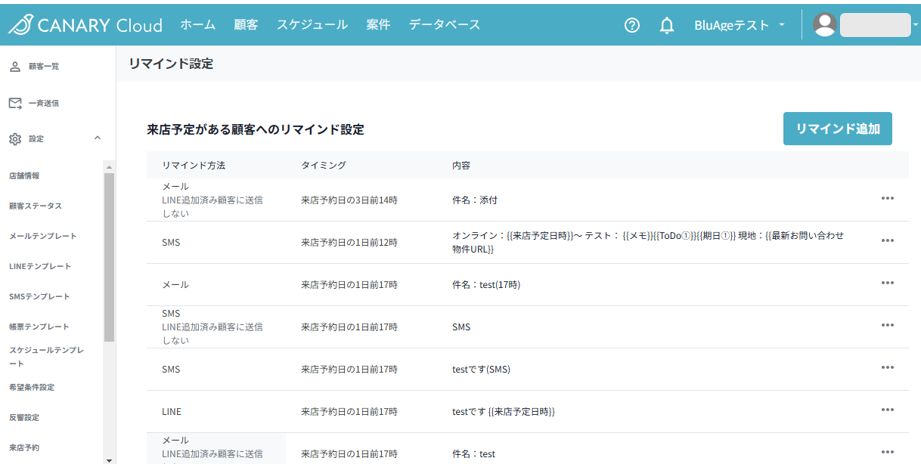Open データベース in the top navigation
This screenshot has height=466, width=921.
[445, 25]
